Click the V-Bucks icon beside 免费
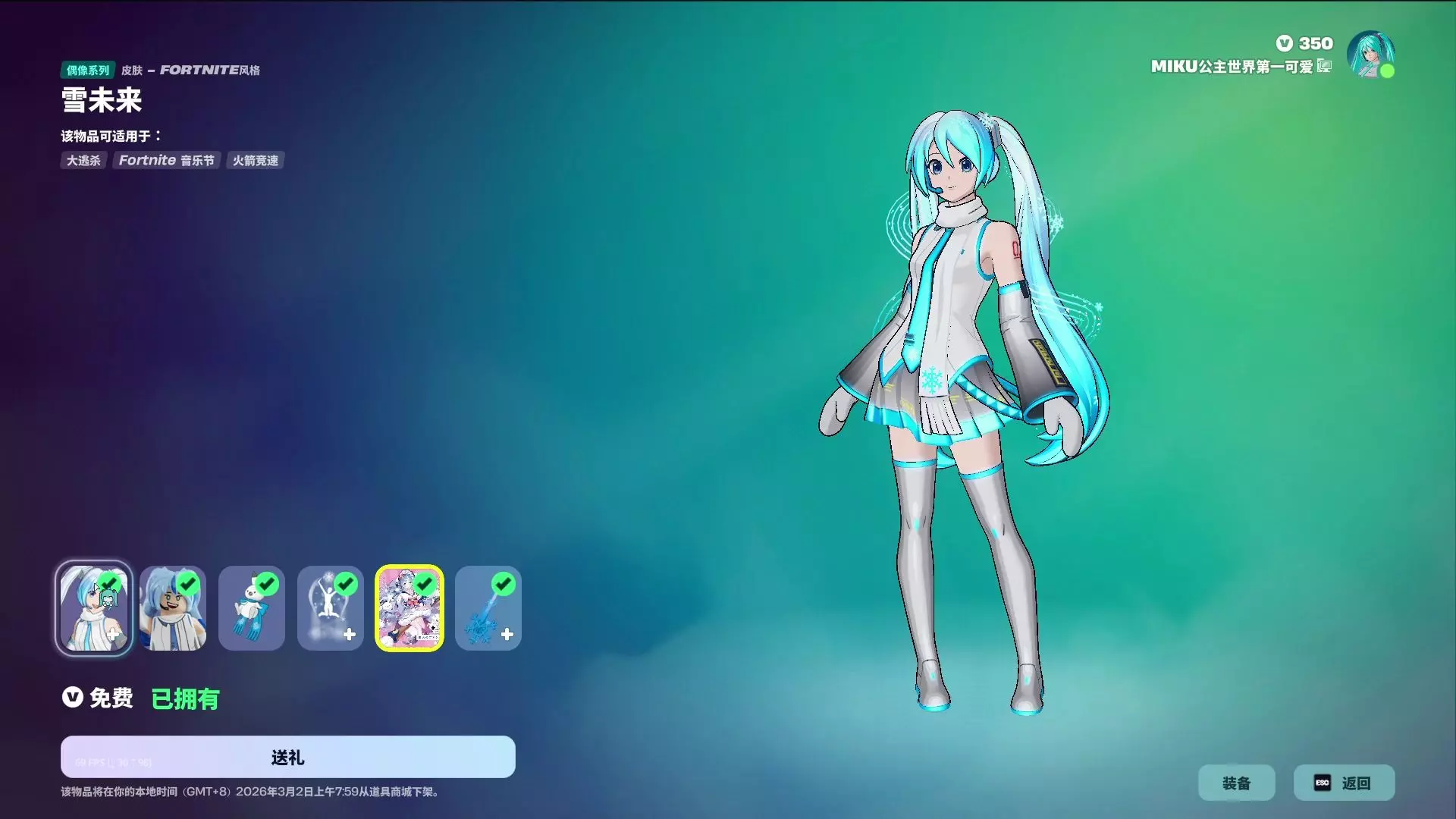The width and height of the screenshot is (1456, 819). (72, 697)
